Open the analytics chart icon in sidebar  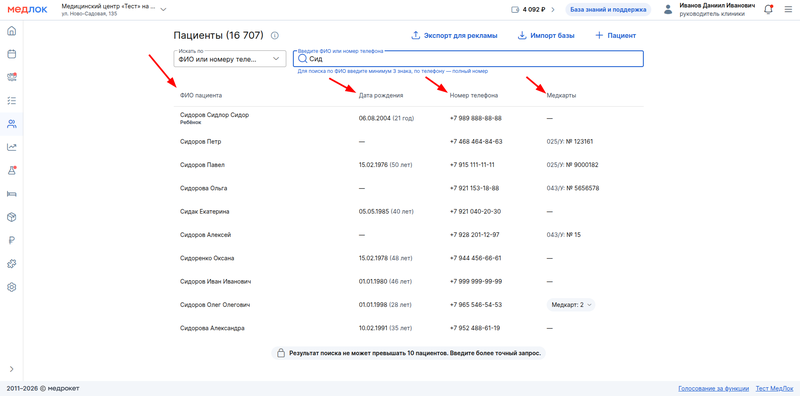pos(12,147)
